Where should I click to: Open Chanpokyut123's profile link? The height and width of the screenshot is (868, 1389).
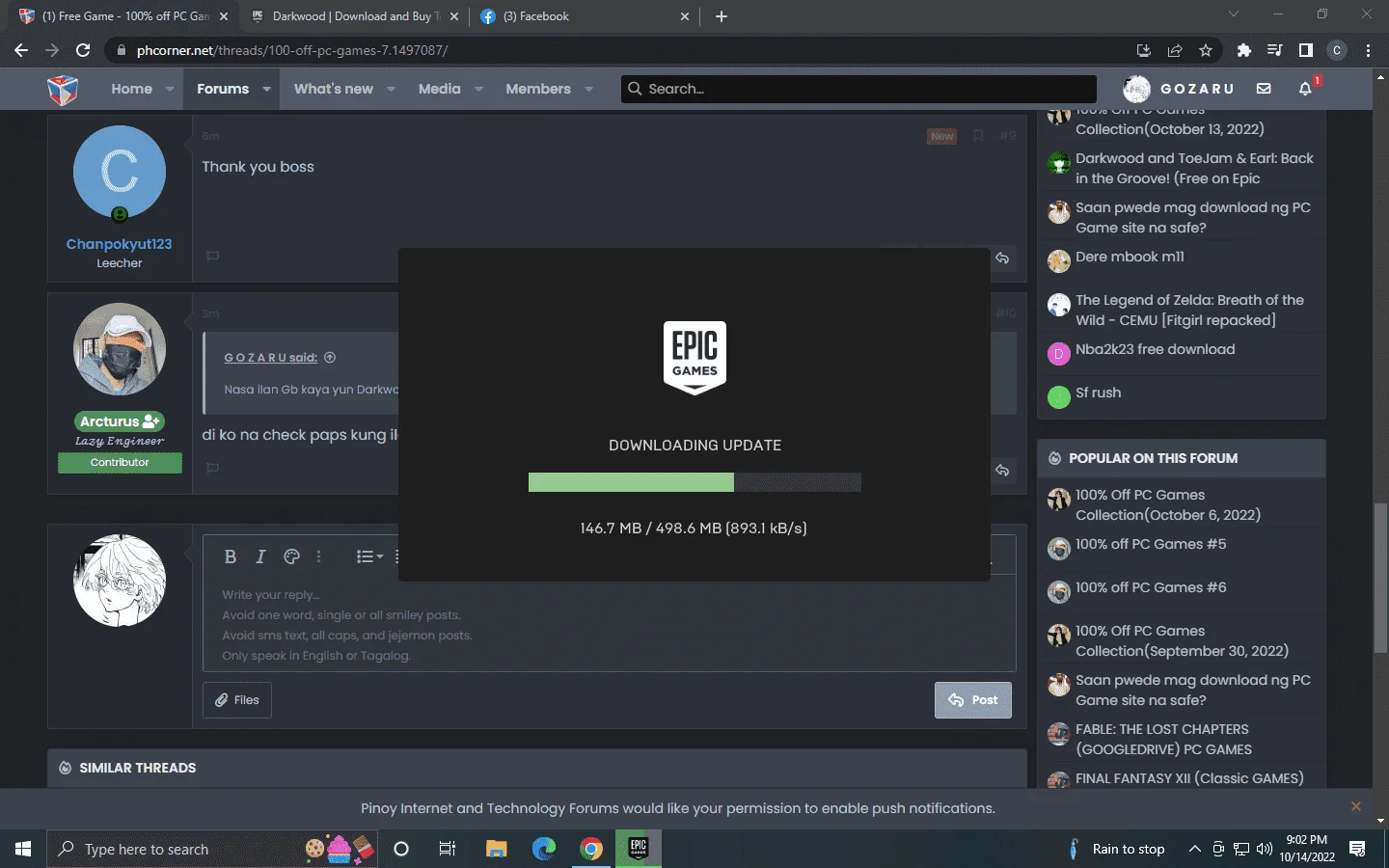(119, 244)
